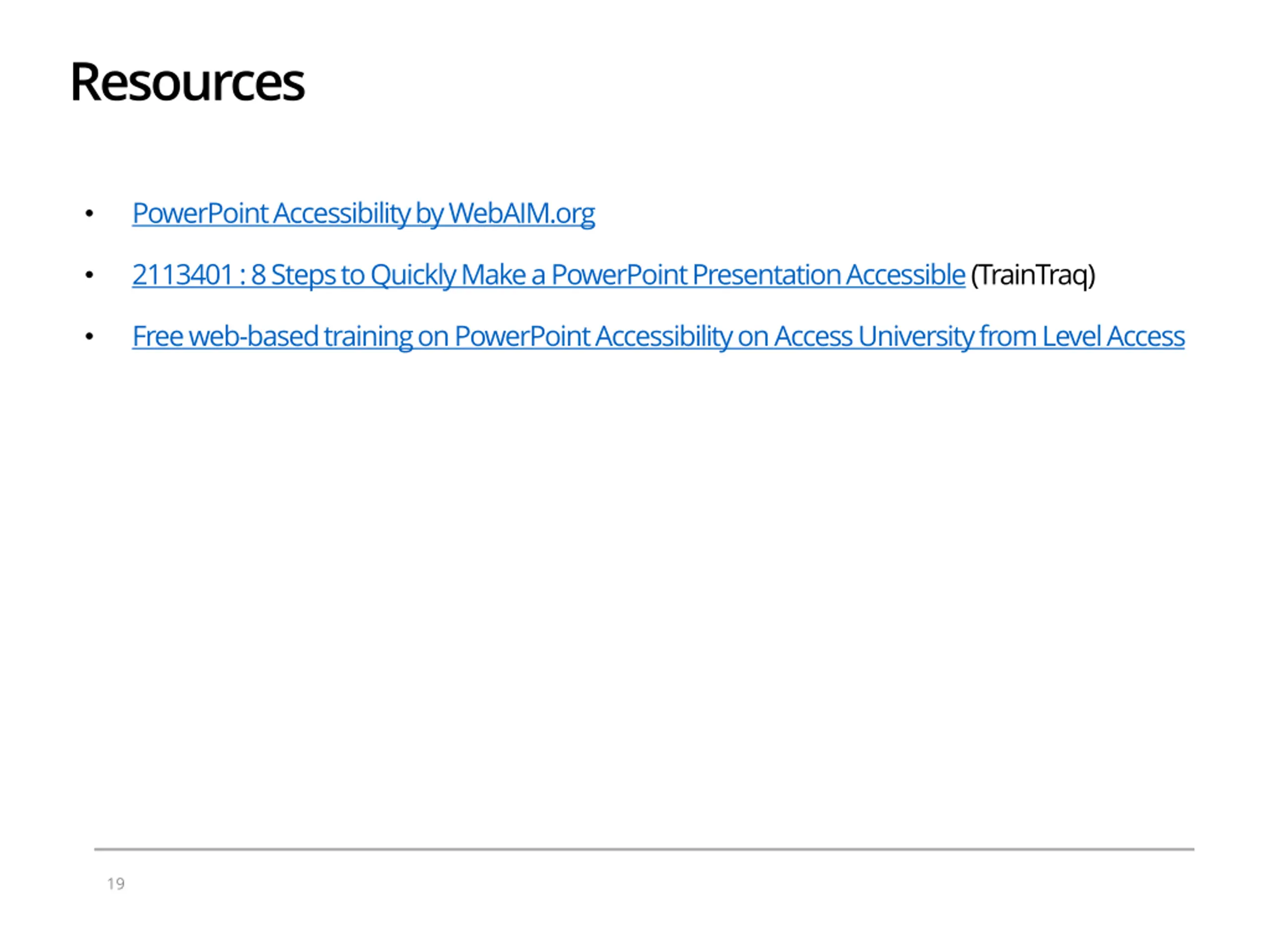
Task: Click the words Presentation Accessible in second link
Action: pos(828,275)
